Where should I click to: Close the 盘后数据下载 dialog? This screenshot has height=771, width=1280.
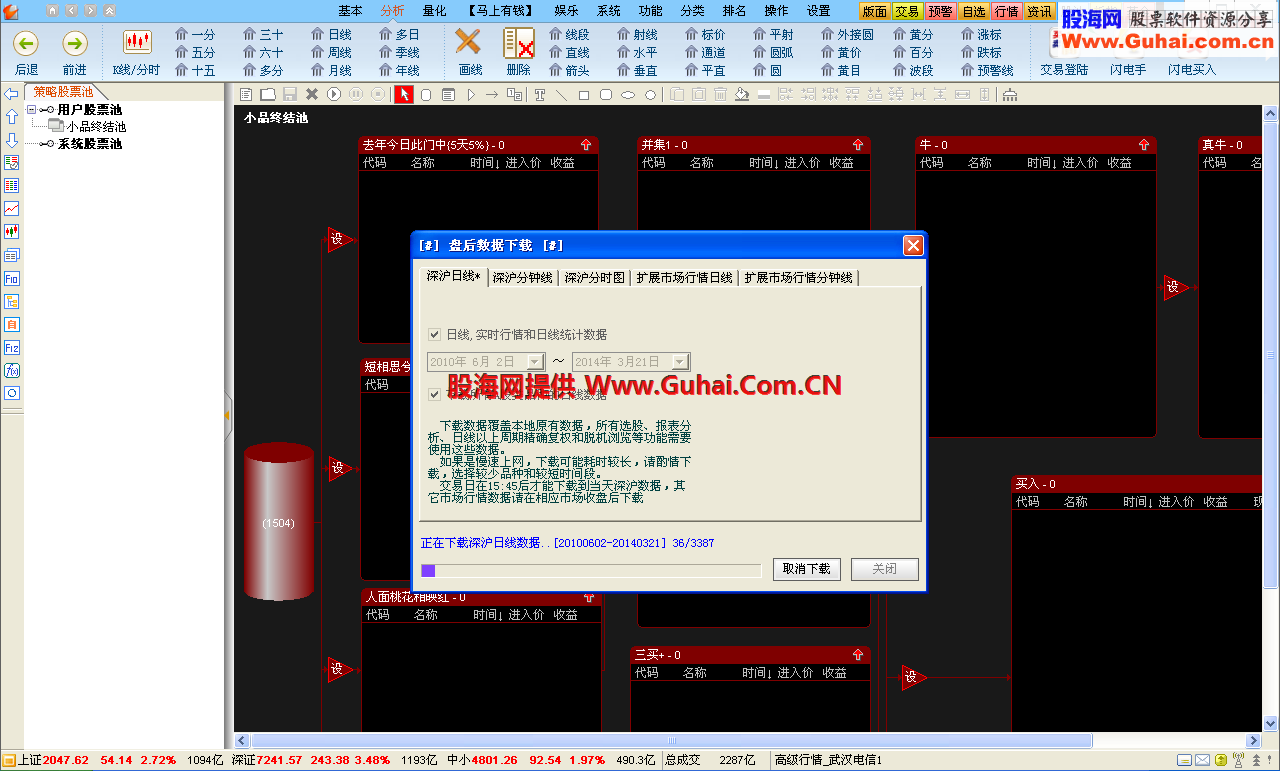tap(913, 245)
